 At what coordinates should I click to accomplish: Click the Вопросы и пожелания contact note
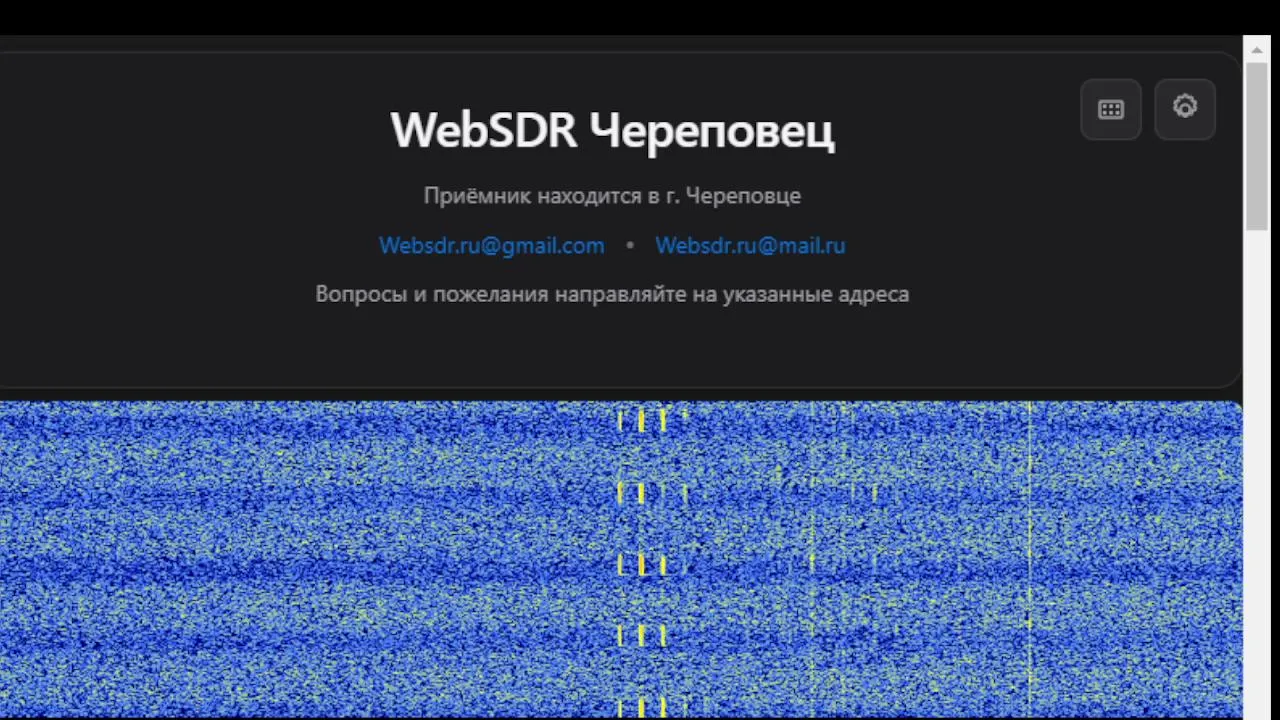[612, 294]
